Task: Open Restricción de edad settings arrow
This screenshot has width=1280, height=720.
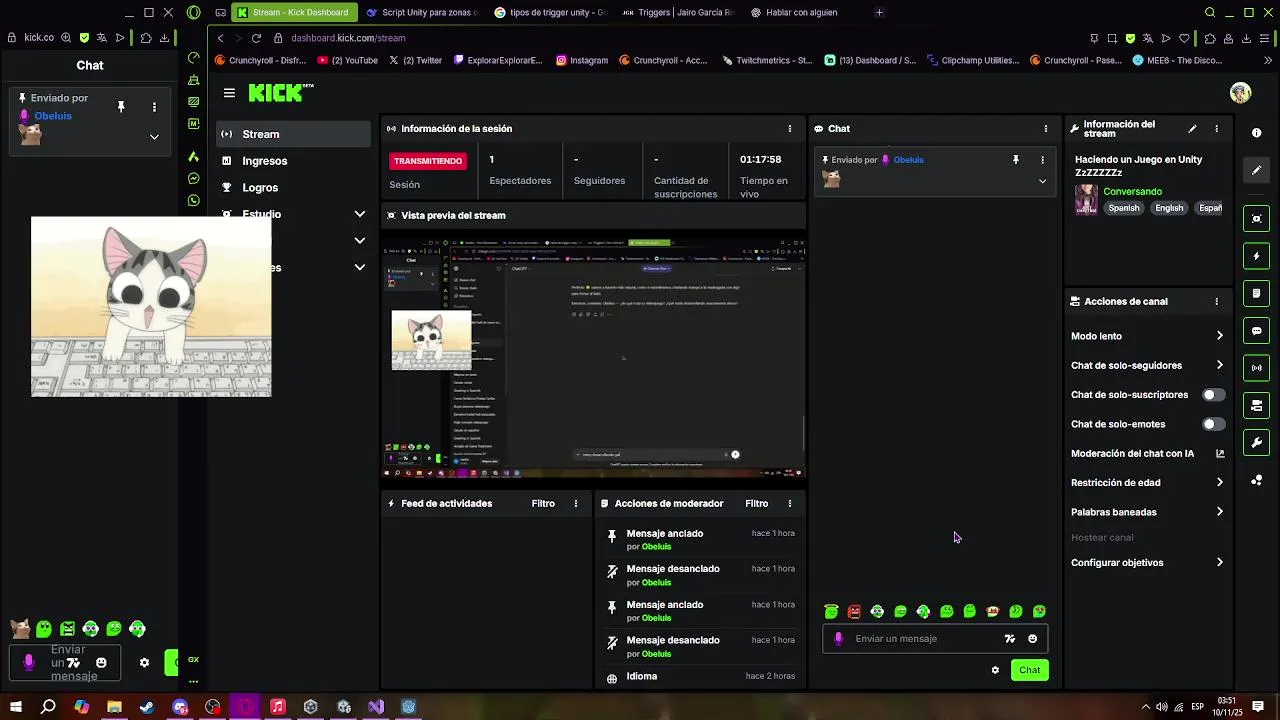Action: [1219, 483]
